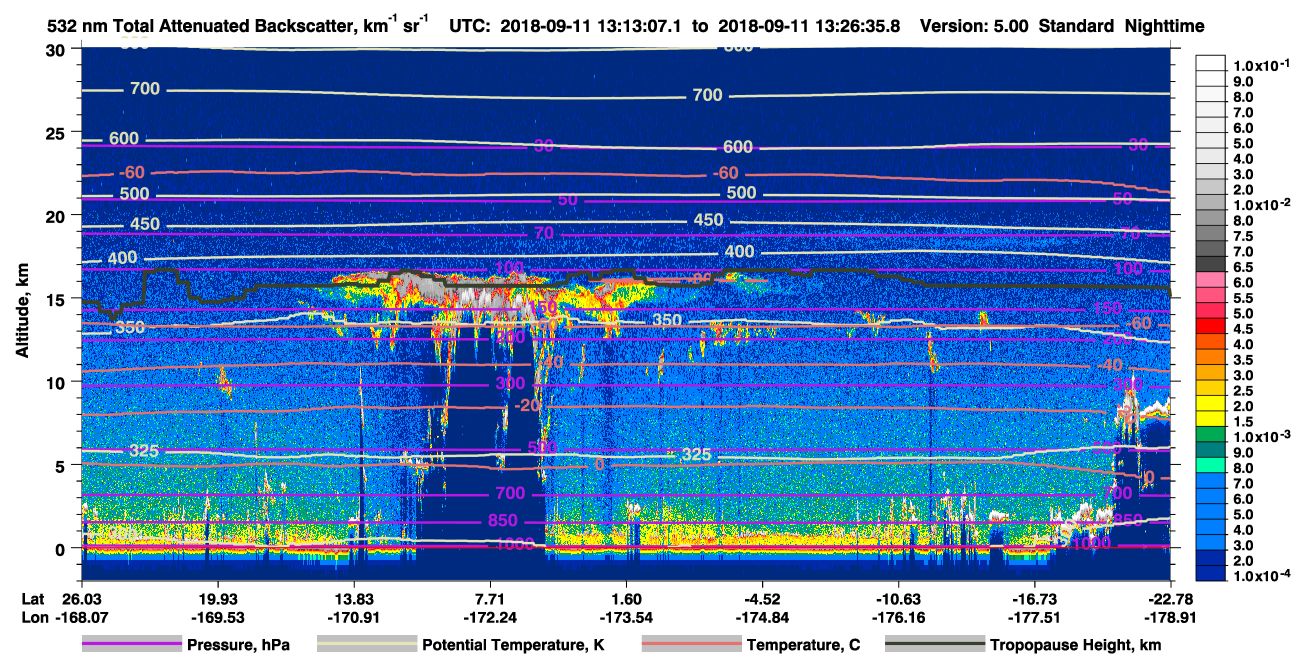Click latitude value '-10.63'
This screenshot has height=667, width=1300.
coord(899,597)
